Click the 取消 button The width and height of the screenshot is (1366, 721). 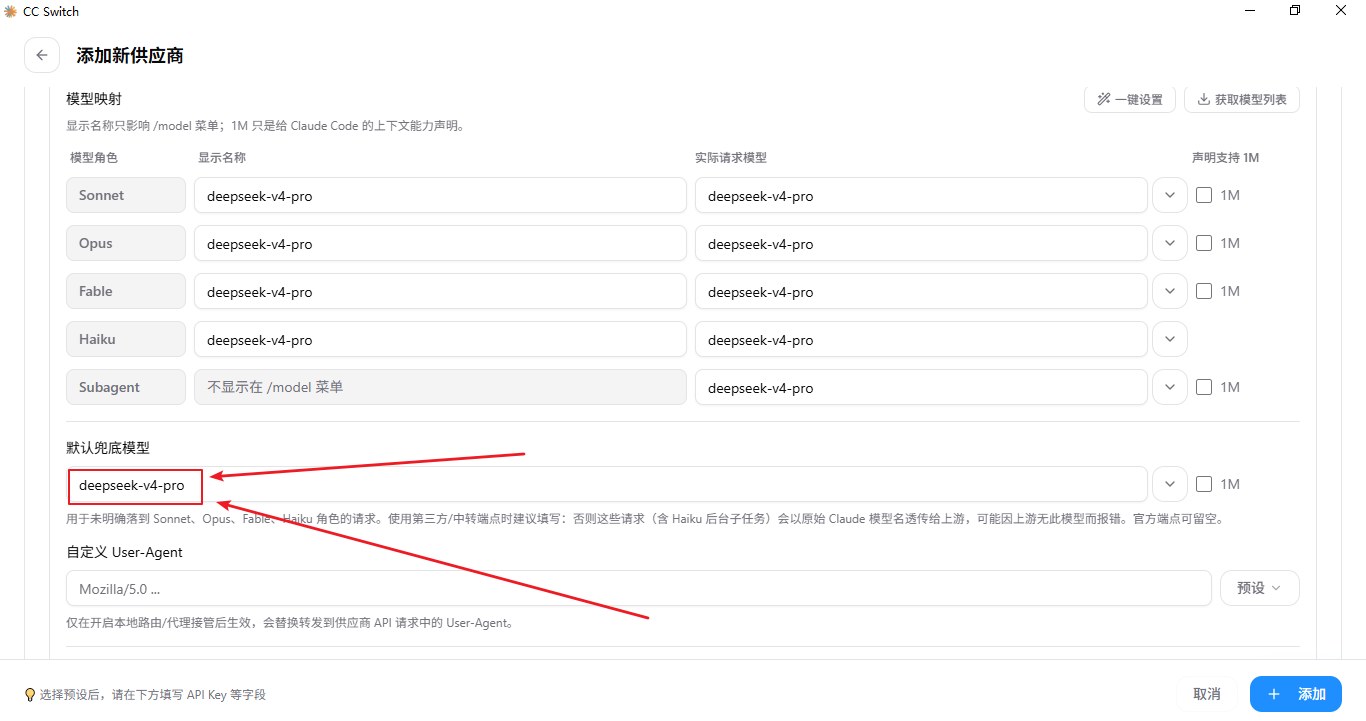[x=1207, y=694]
